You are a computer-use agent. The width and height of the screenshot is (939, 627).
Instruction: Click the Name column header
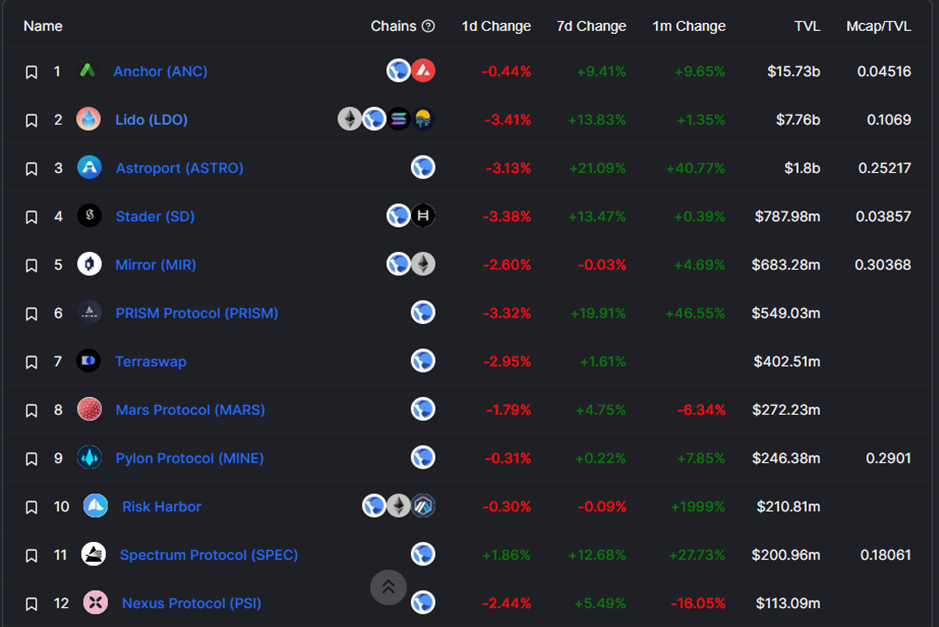43,26
